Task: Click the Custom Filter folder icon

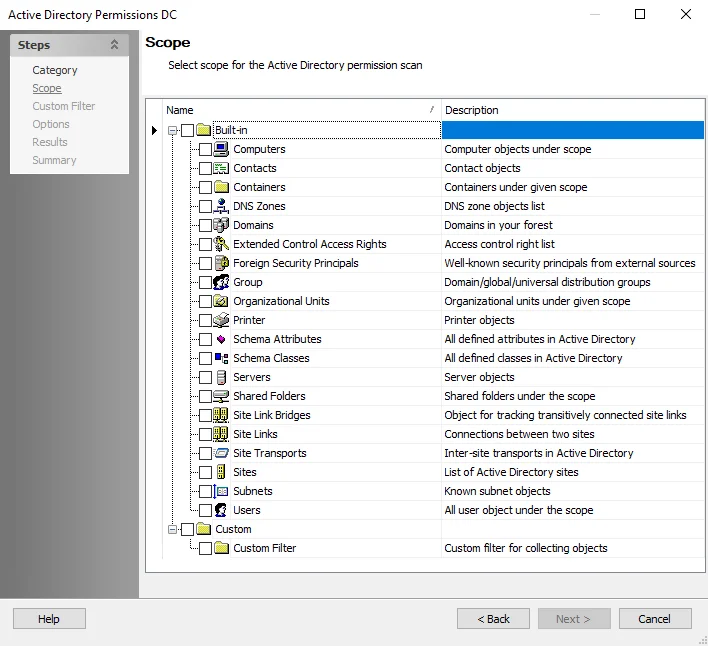Action: pyautogui.click(x=221, y=548)
